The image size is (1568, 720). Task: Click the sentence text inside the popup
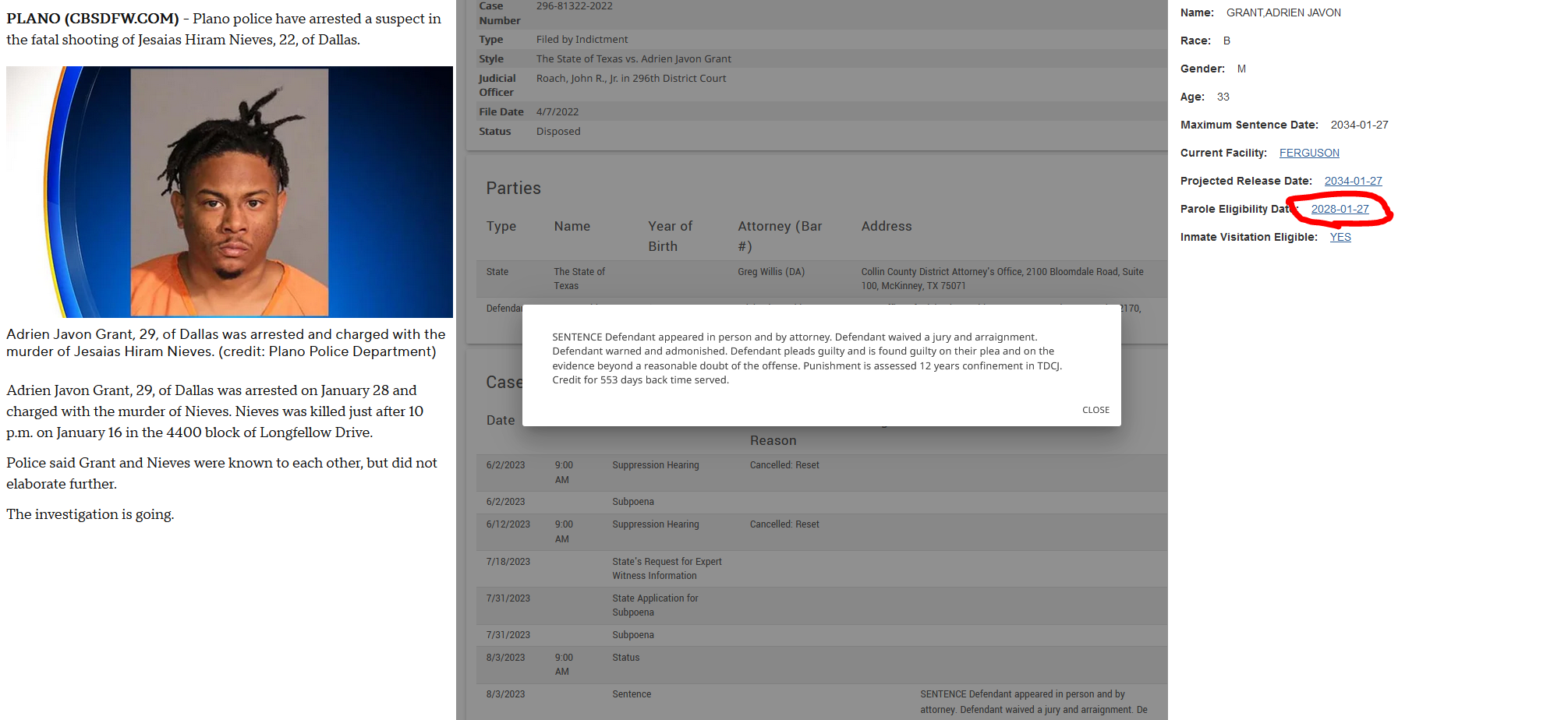point(807,358)
